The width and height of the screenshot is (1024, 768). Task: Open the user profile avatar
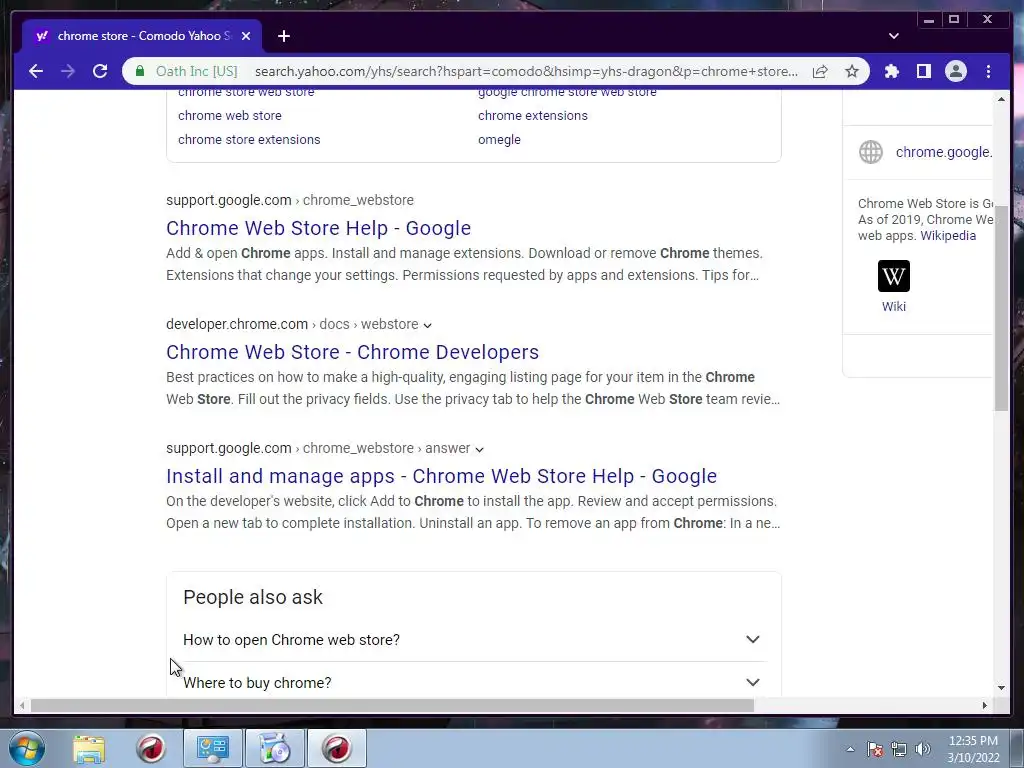pyautogui.click(x=955, y=71)
